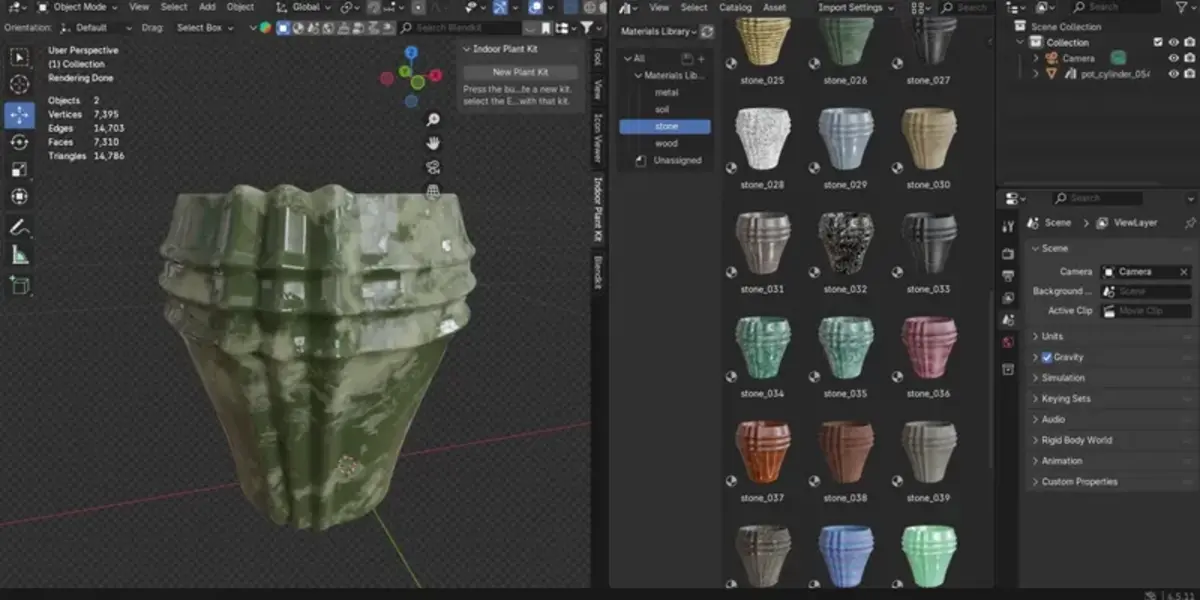
Task: Click the pan view hand icon
Action: 434,143
